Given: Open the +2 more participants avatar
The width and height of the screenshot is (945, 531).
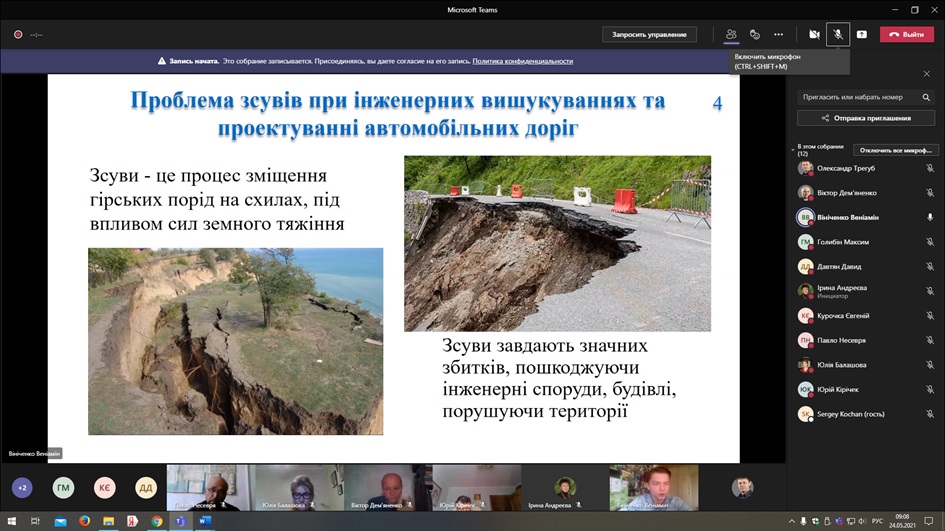Looking at the screenshot, I should pos(22,488).
